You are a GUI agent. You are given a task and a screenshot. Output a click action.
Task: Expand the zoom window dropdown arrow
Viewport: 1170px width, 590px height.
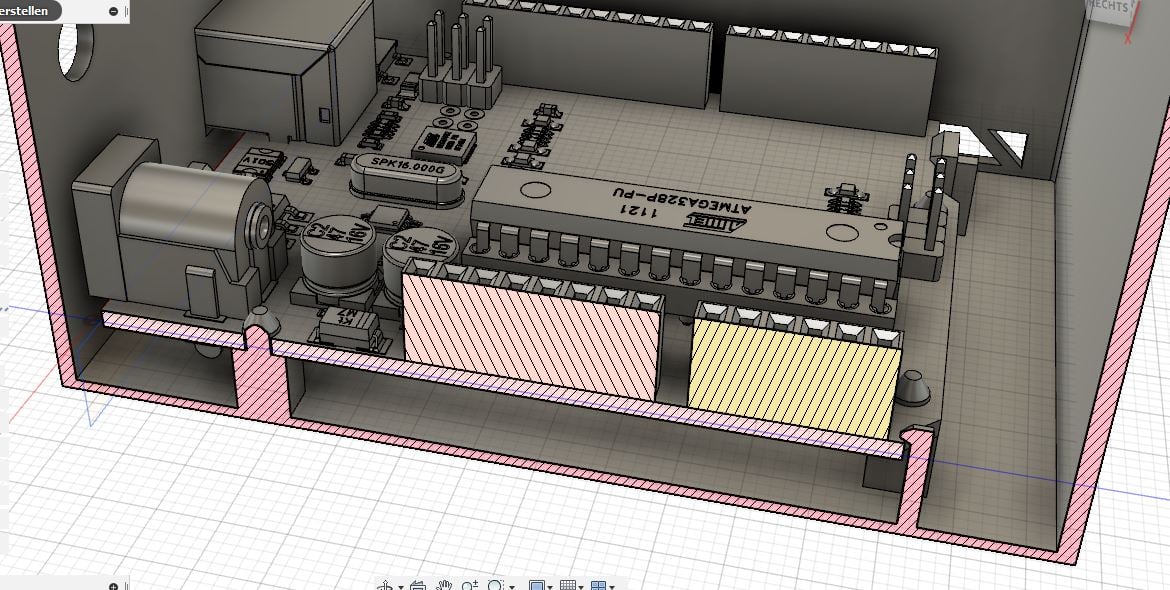(512, 587)
